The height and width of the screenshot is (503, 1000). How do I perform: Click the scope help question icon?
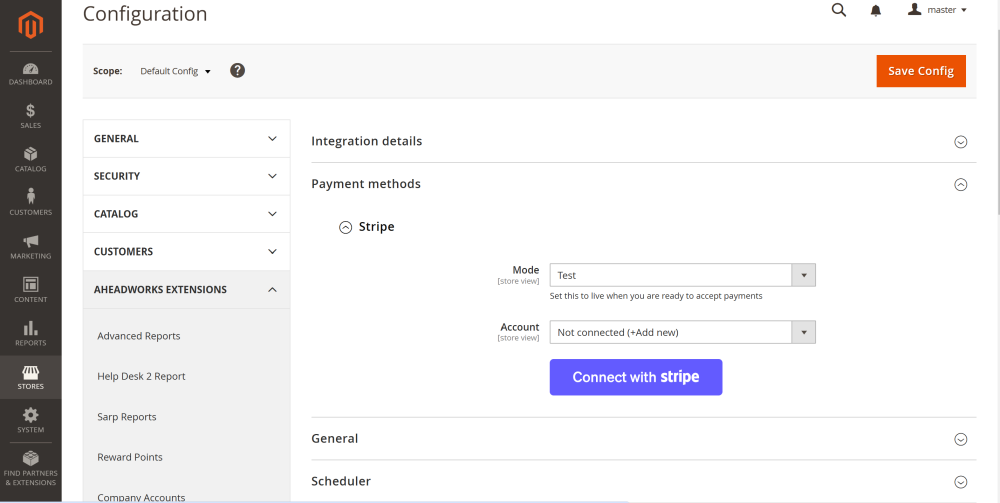237,71
